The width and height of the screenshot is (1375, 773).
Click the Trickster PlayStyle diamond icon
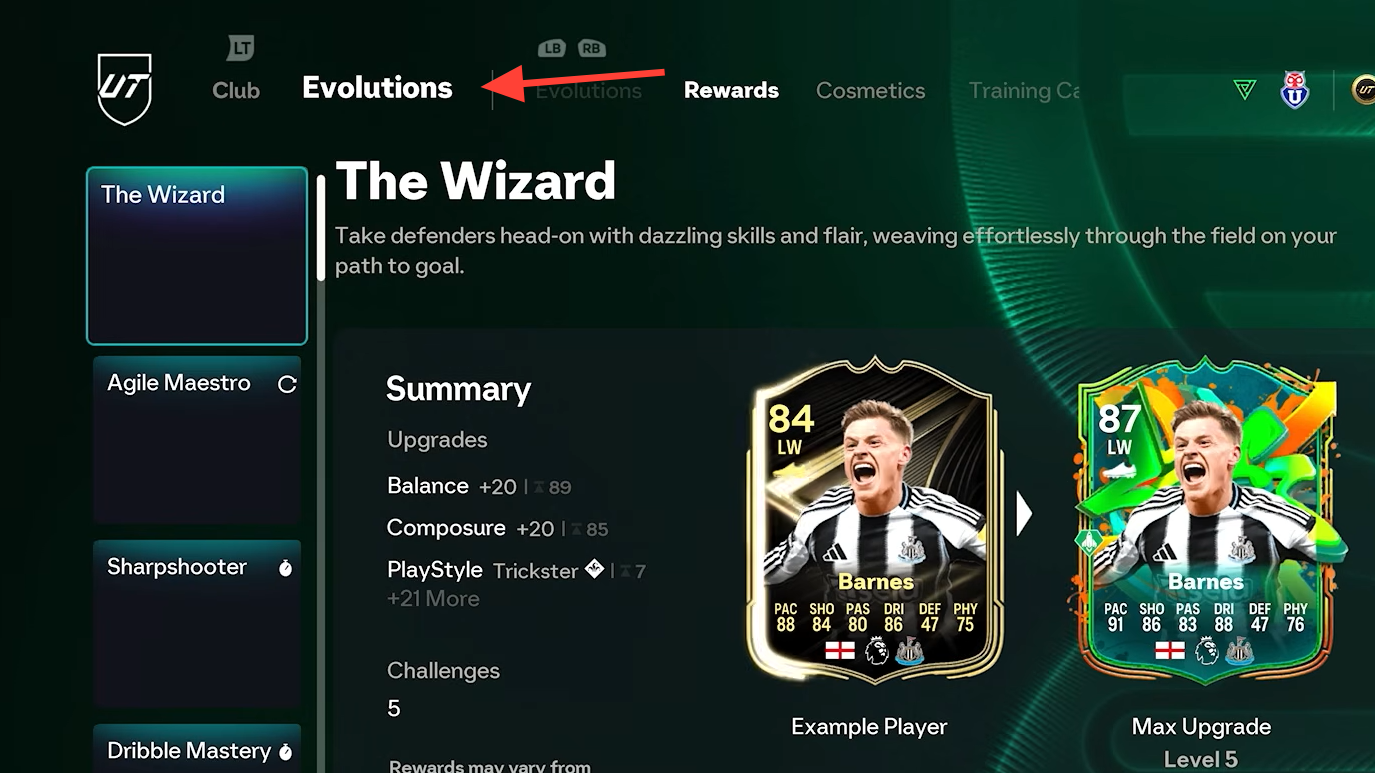(x=594, y=570)
